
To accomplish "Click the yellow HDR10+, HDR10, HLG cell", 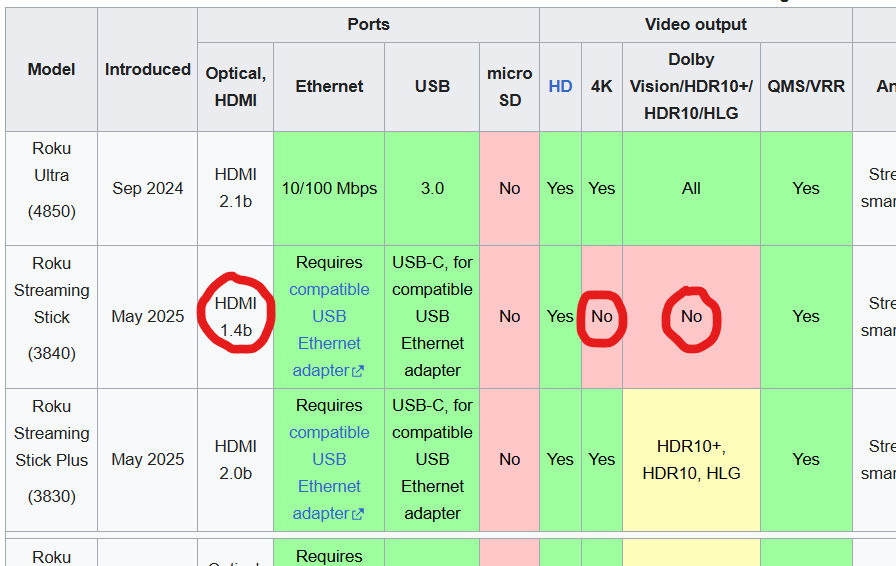I will point(691,459).
